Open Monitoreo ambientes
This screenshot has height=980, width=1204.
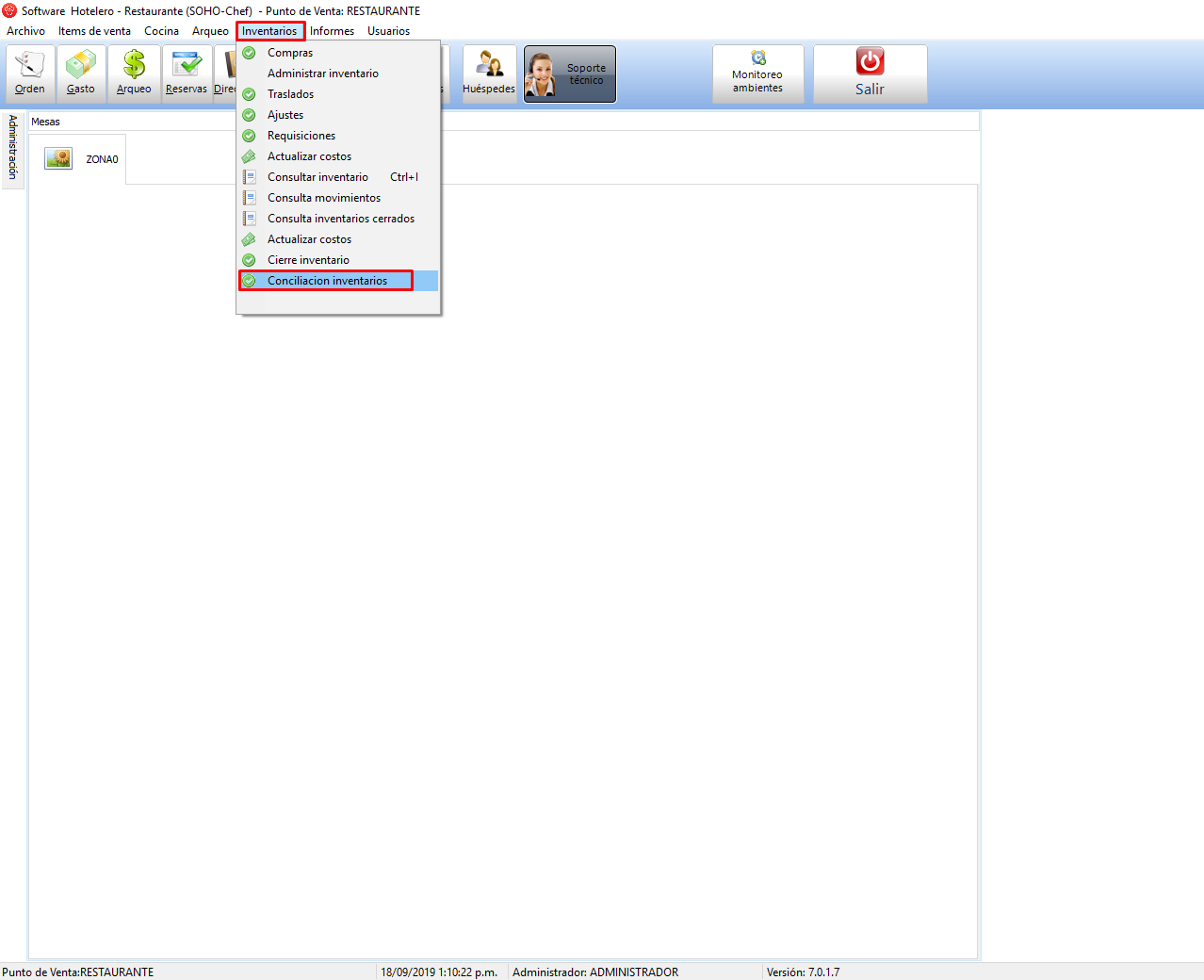(757, 73)
